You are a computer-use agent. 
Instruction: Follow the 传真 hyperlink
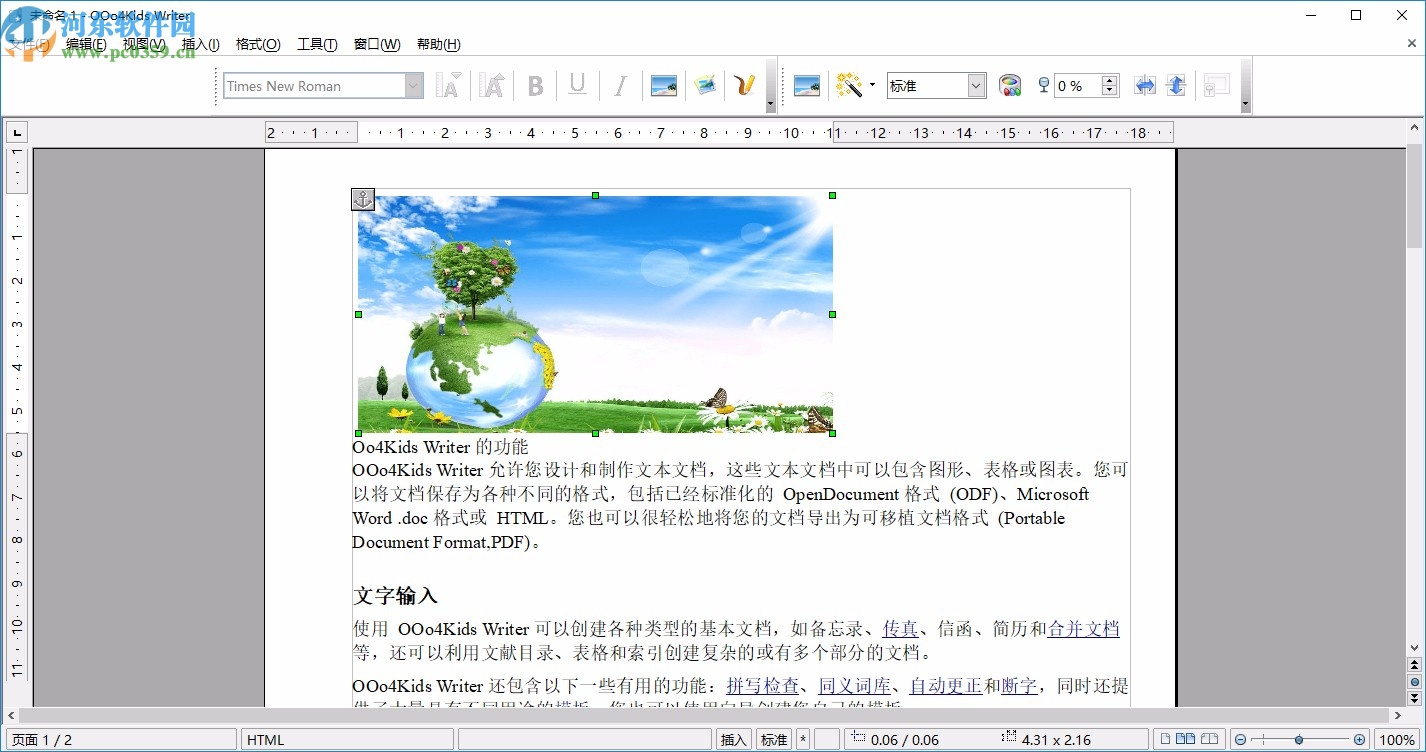pyautogui.click(x=900, y=629)
